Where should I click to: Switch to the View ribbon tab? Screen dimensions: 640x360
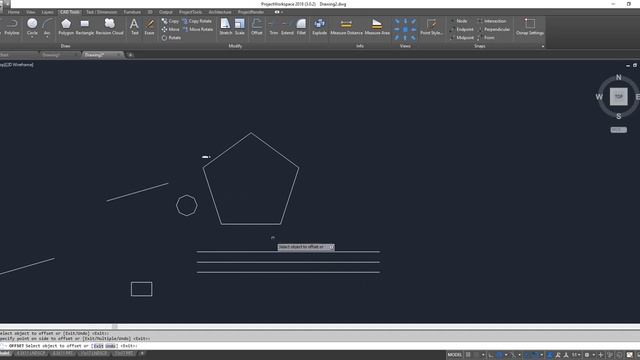point(31,12)
